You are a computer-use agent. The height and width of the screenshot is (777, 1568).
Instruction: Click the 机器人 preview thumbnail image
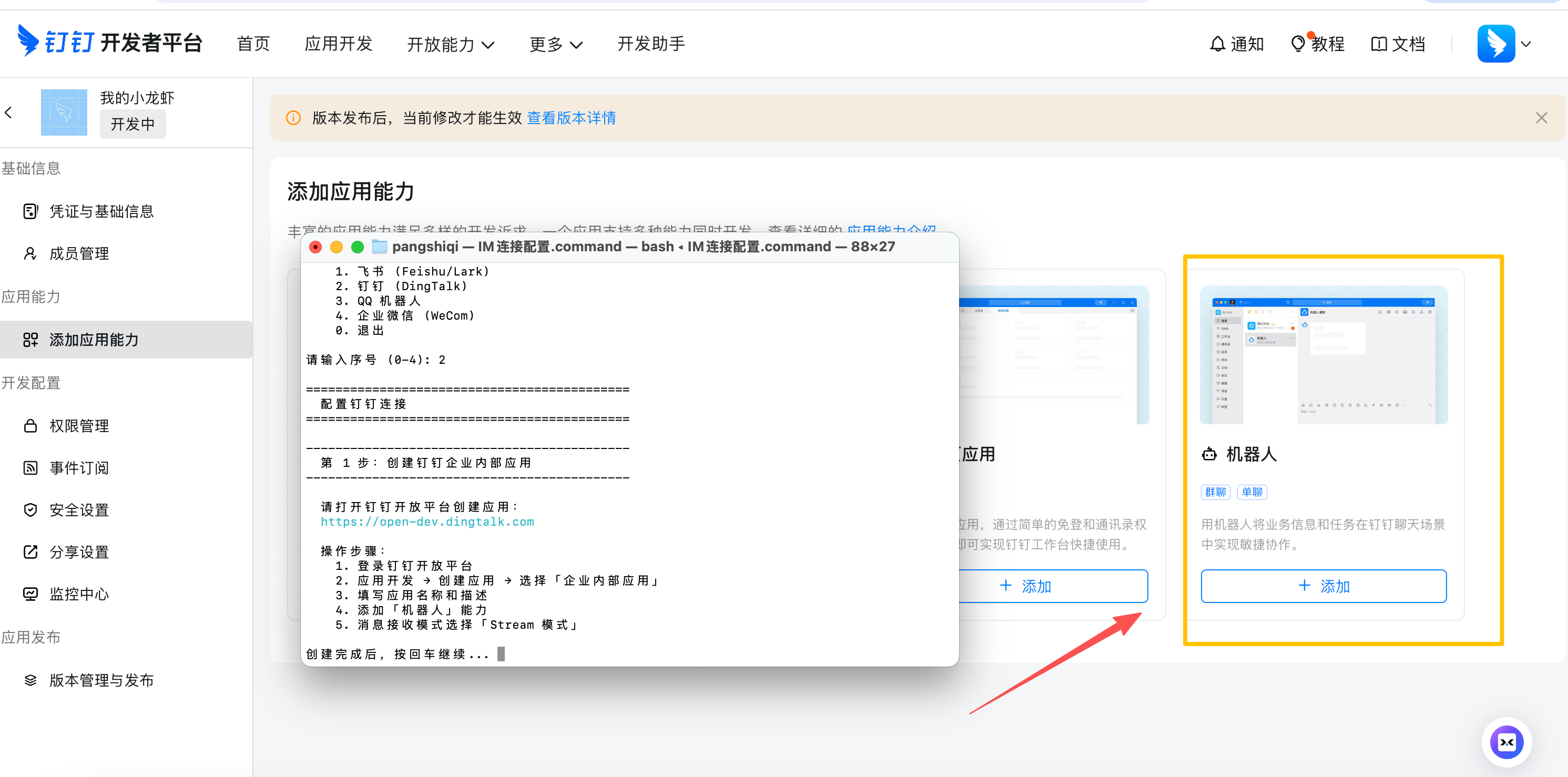[x=1323, y=355]
